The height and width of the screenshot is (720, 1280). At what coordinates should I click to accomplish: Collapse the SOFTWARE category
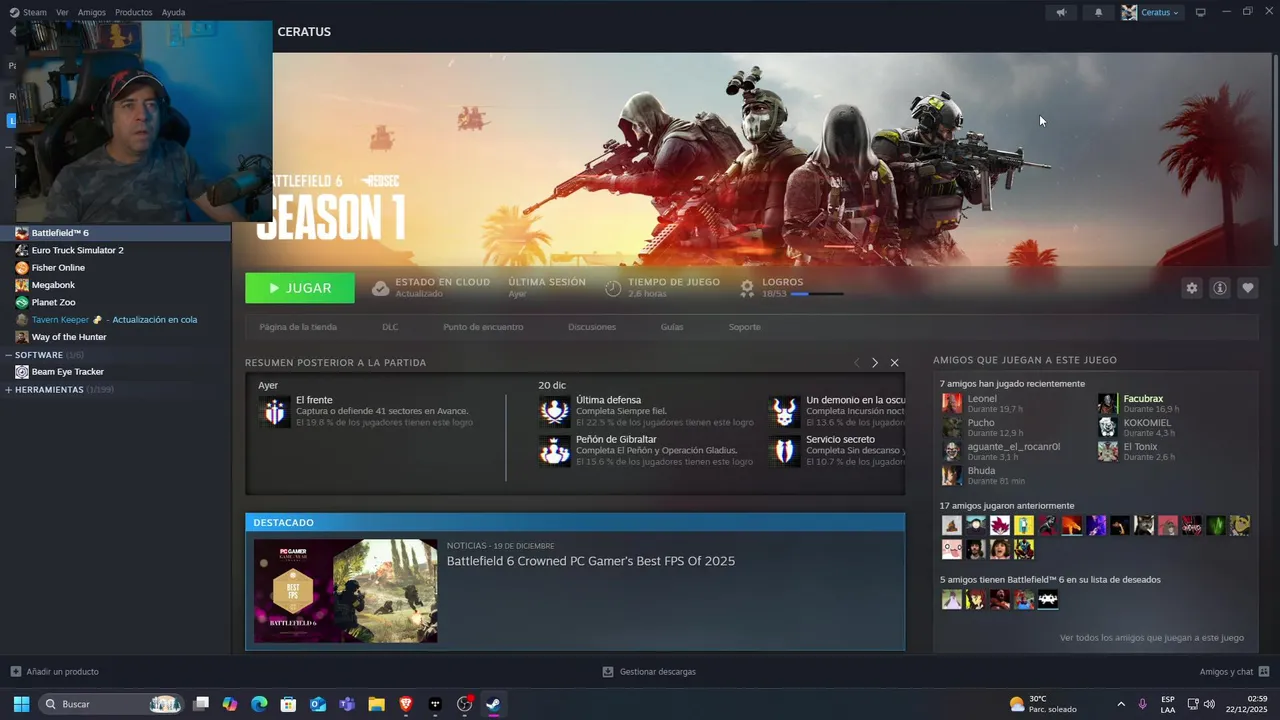[x=8, y=355]
